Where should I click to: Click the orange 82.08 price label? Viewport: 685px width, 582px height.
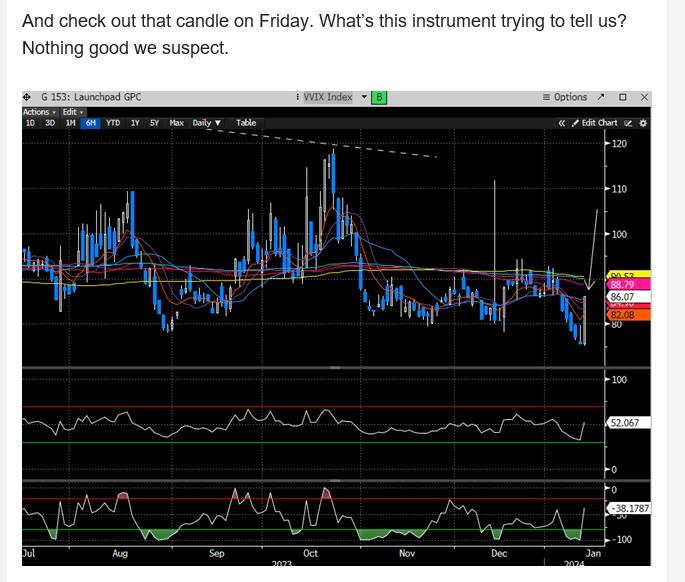coord(628,315)
